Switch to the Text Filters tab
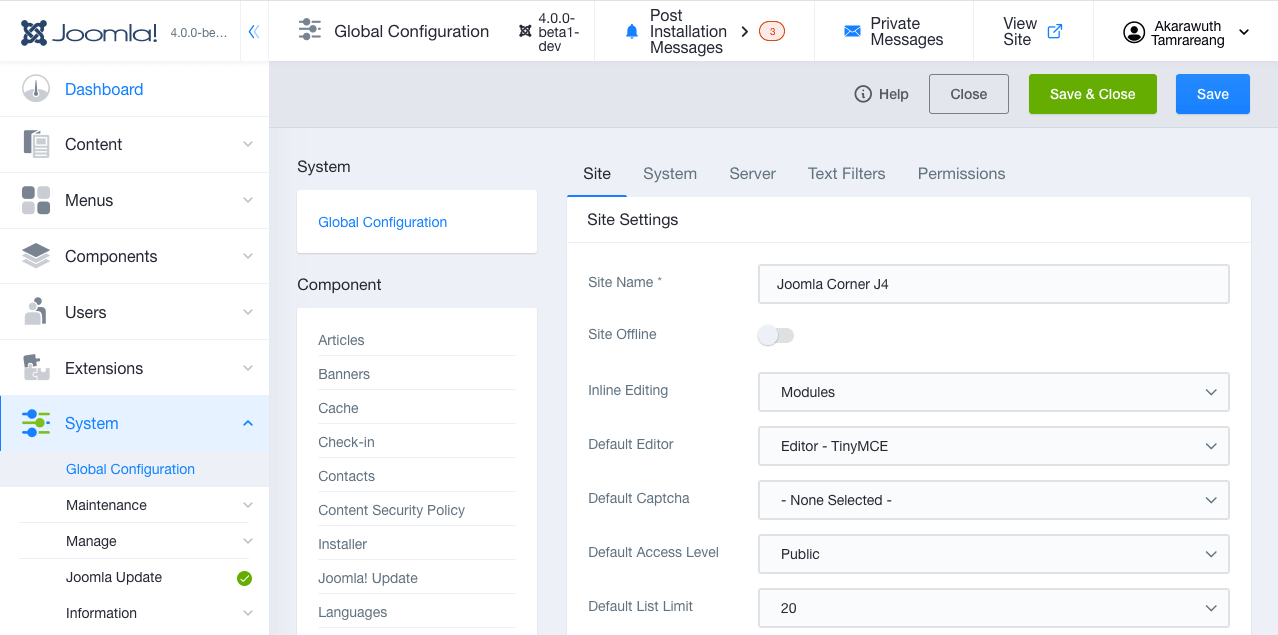Screen dimensions: 1278x635 click(x=847, y=173)
